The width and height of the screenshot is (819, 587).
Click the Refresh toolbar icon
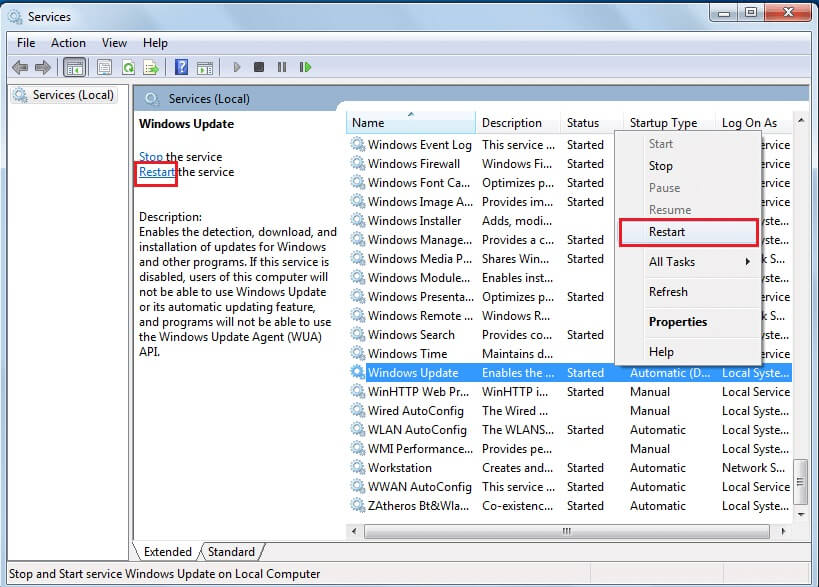click(x=128, y=67)
